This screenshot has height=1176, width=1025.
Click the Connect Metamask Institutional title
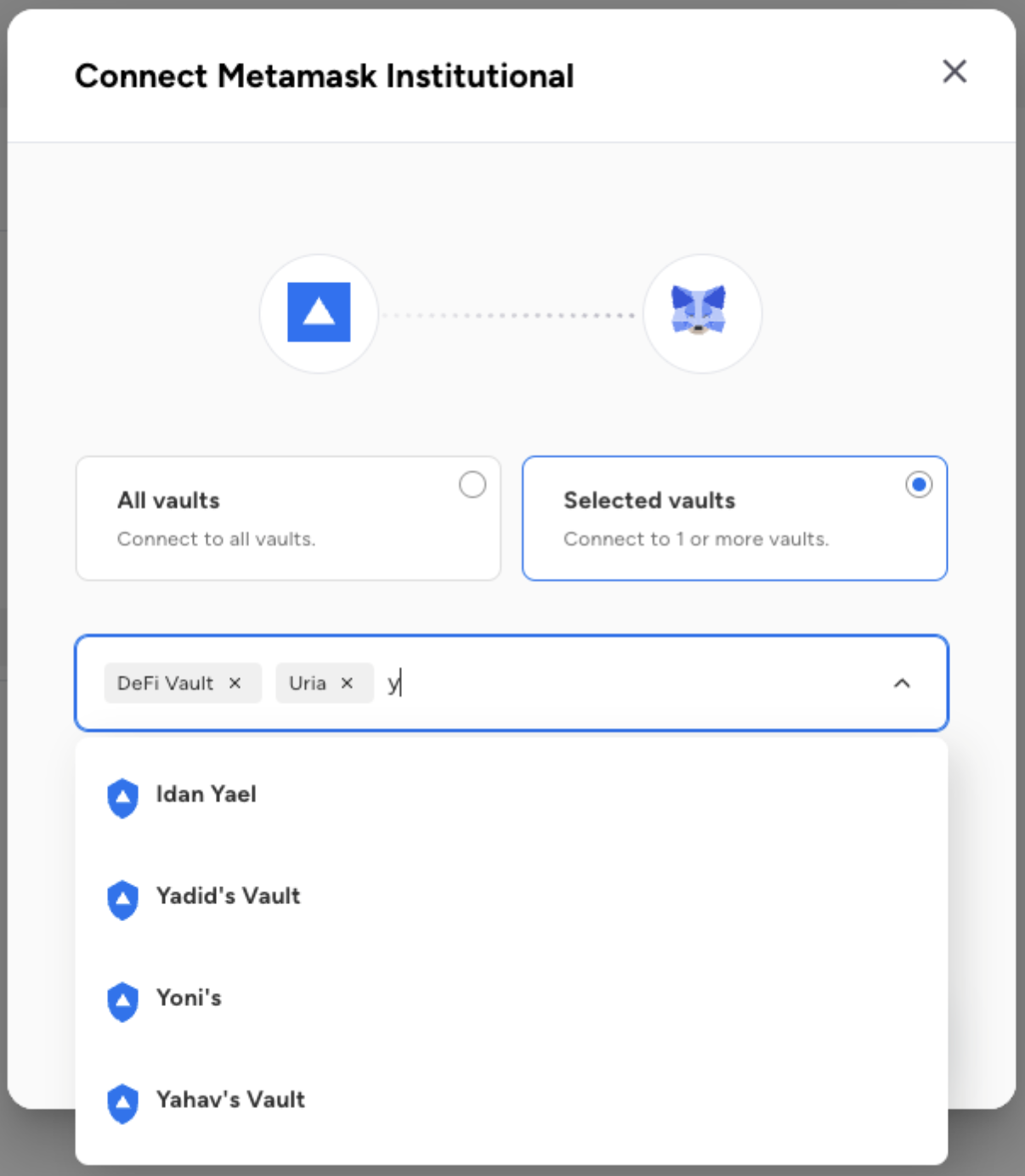[x=325, y=76]
